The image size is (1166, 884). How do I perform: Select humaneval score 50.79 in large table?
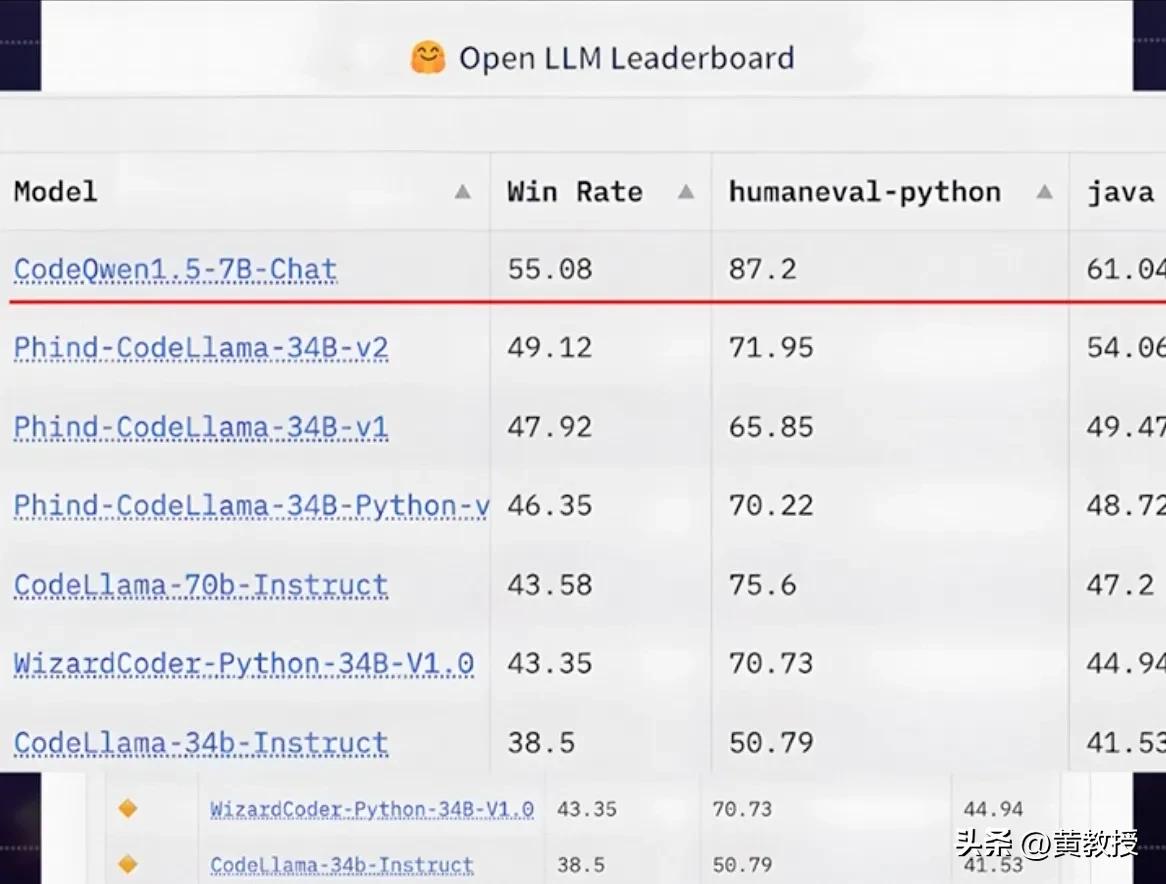[x=771, y=743]
